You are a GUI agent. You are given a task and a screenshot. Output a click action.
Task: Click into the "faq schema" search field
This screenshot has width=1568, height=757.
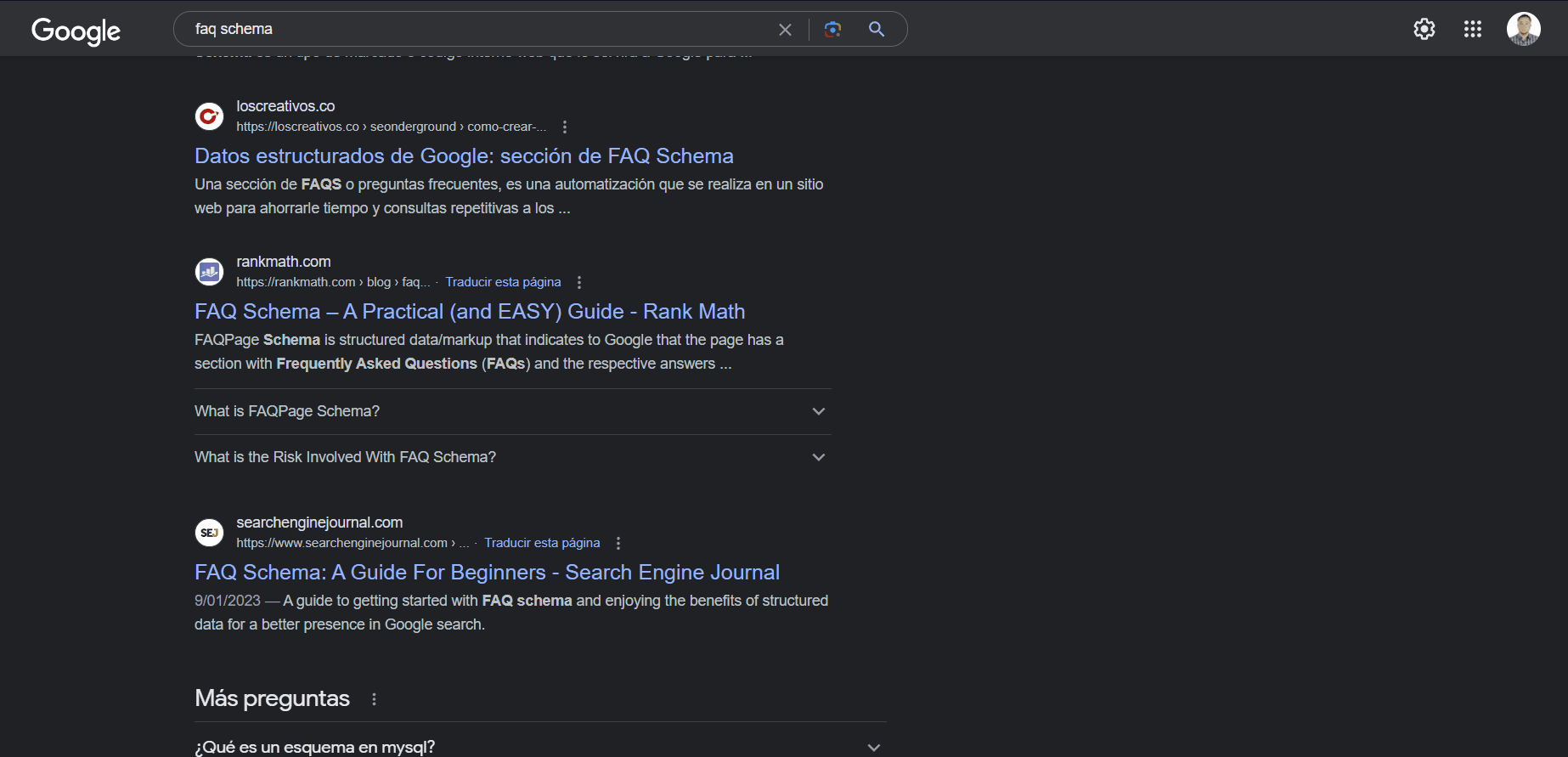476,29
